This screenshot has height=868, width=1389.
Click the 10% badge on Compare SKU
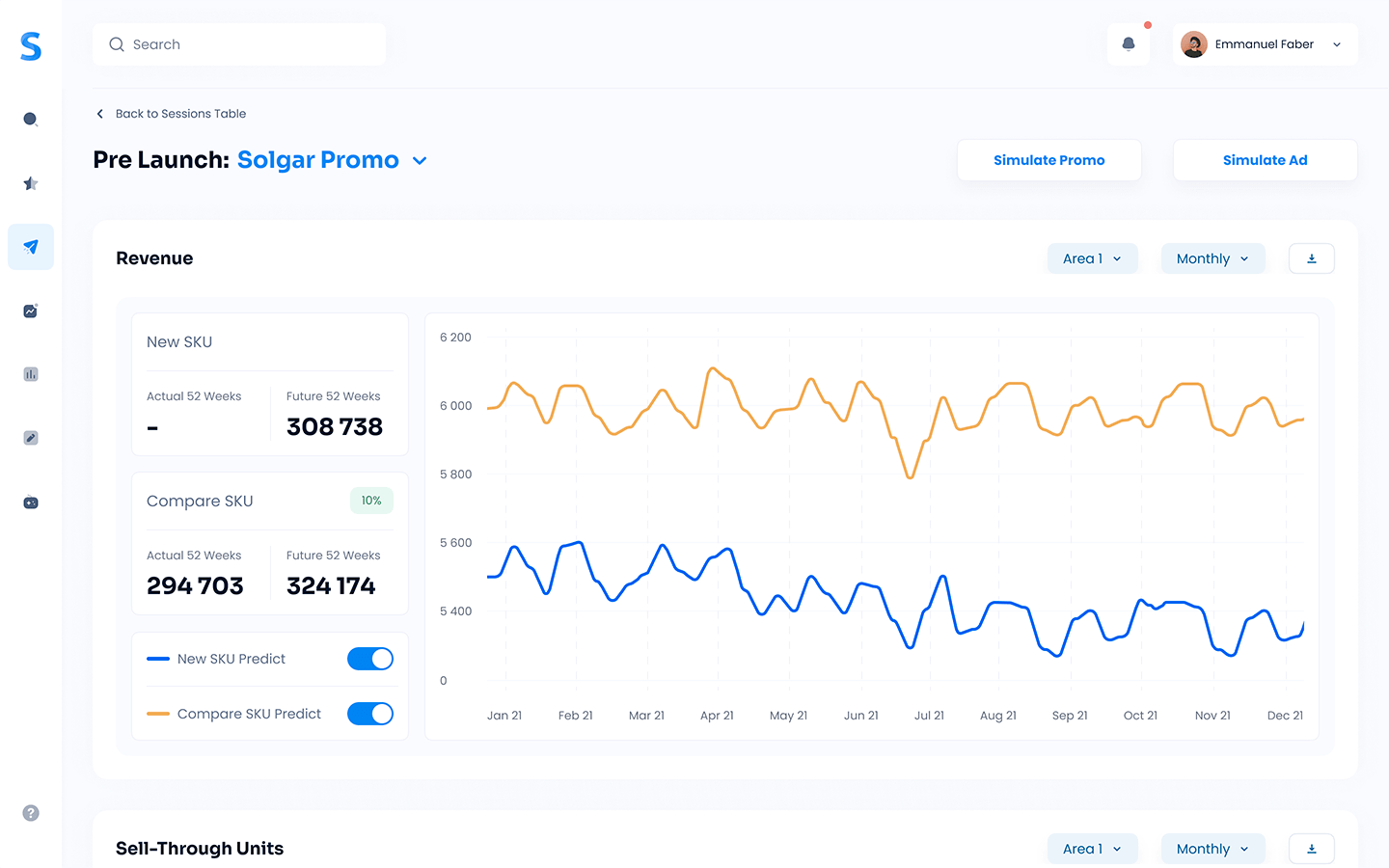click(371, 501)
